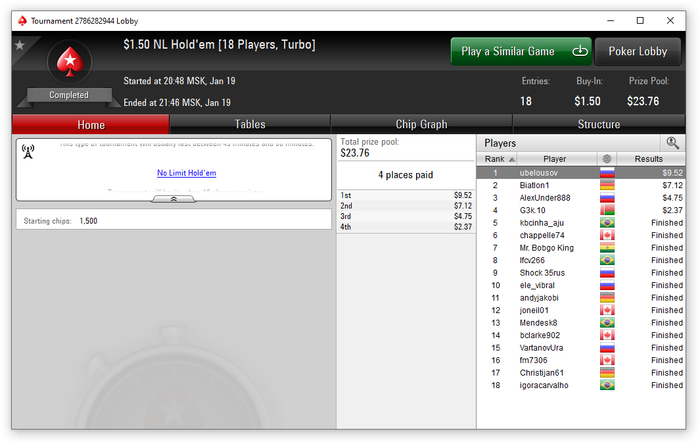
Task: Open the No Limit Hold'em link
Action: tap(187, 173)
